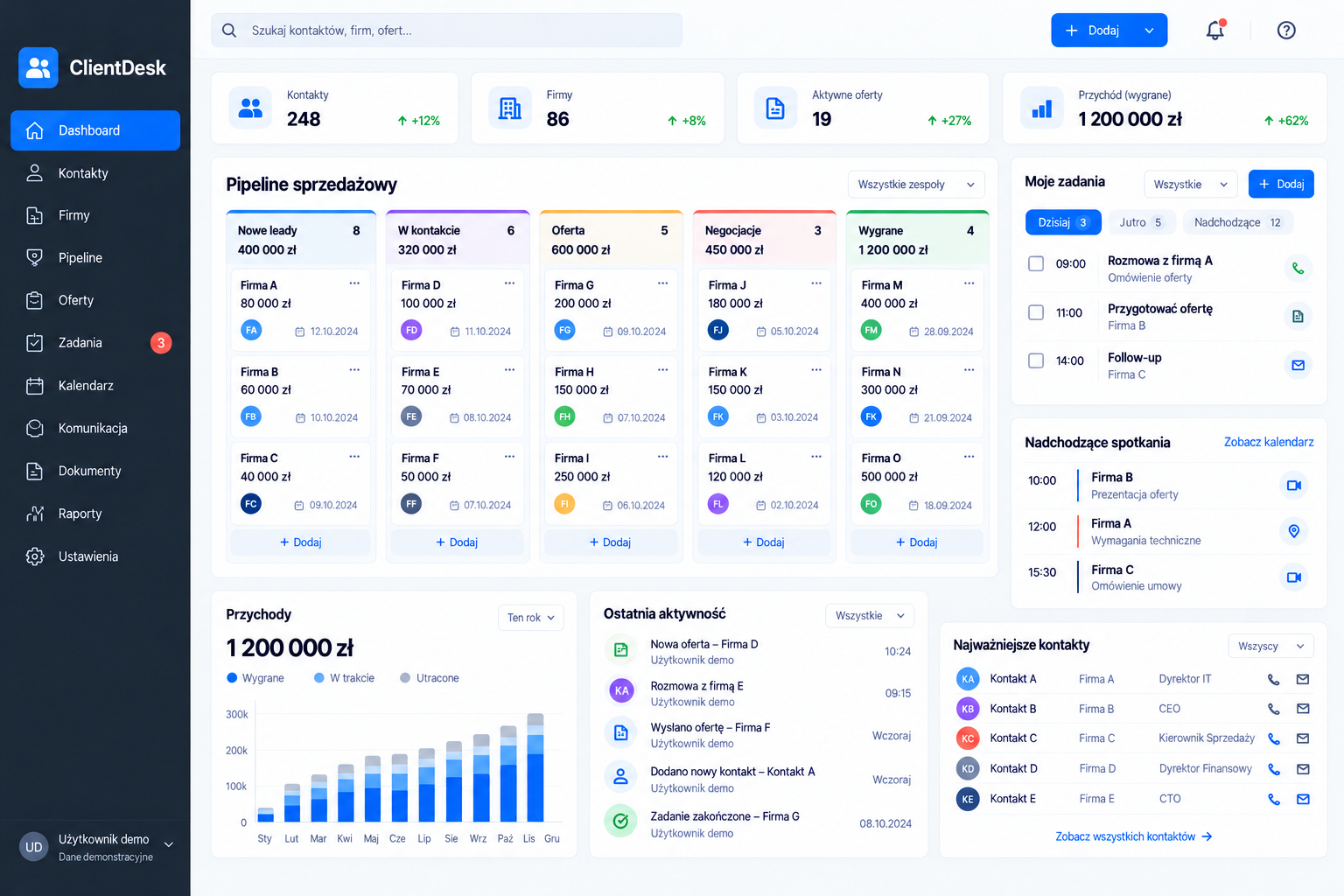Open the Ten rok period dropdown
1344x896 pixels.
531,618
